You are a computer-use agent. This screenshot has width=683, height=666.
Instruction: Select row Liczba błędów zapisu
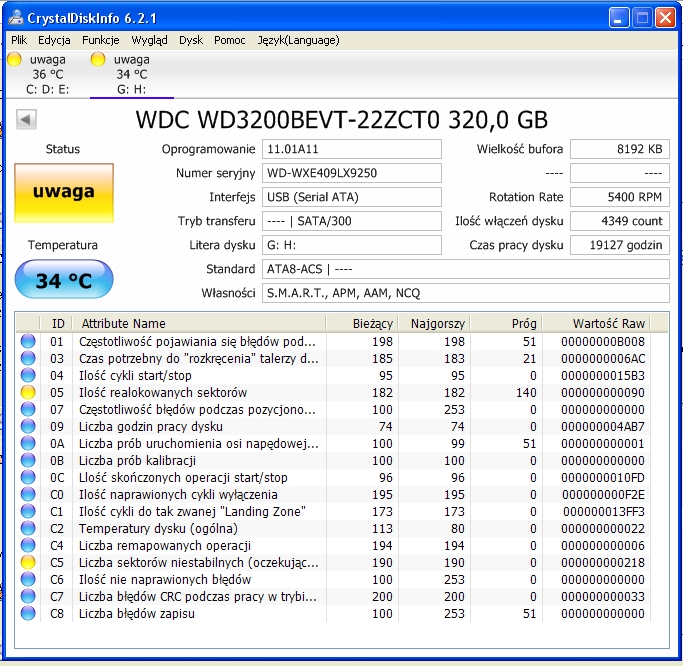(x=333, y=613)
